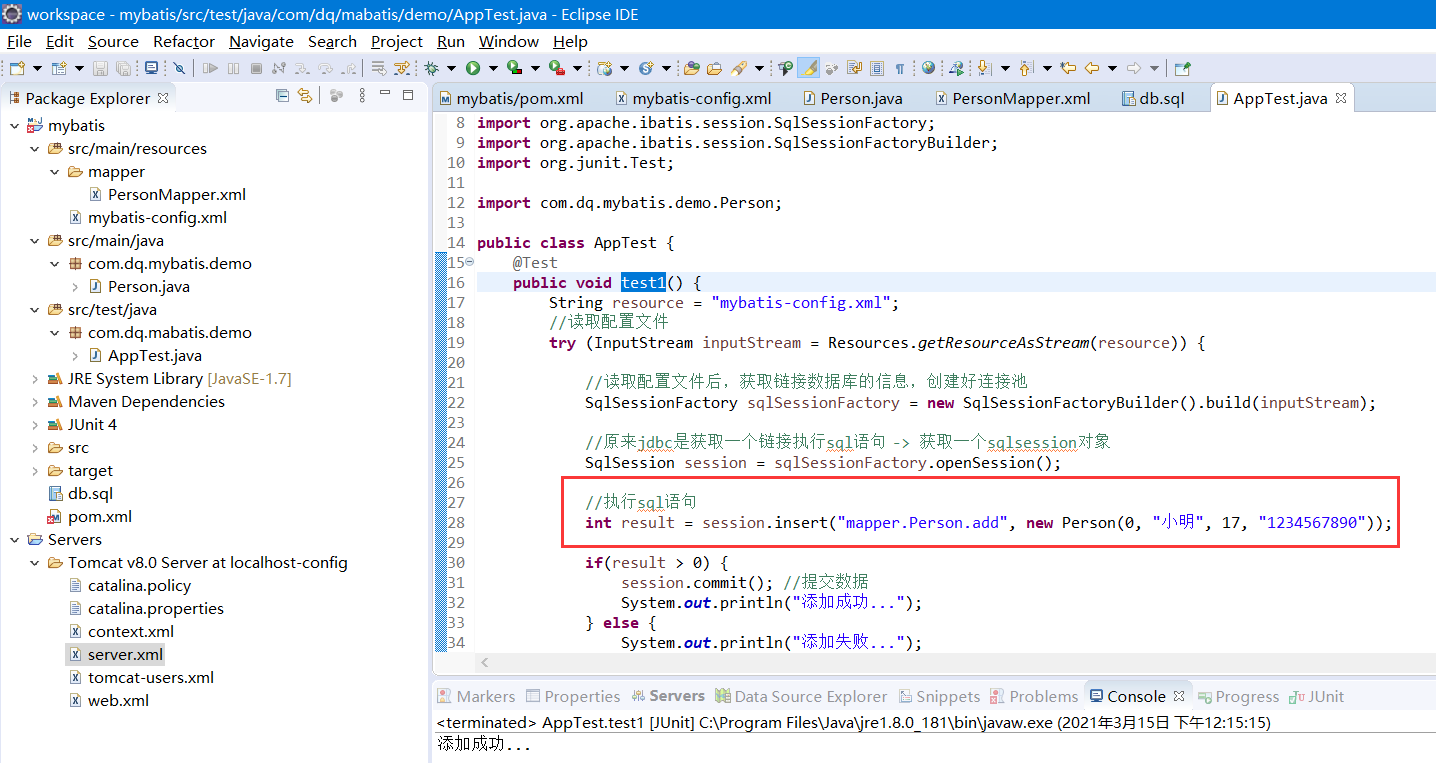Click the Skip All Breakpoints icon

[178, 68]
